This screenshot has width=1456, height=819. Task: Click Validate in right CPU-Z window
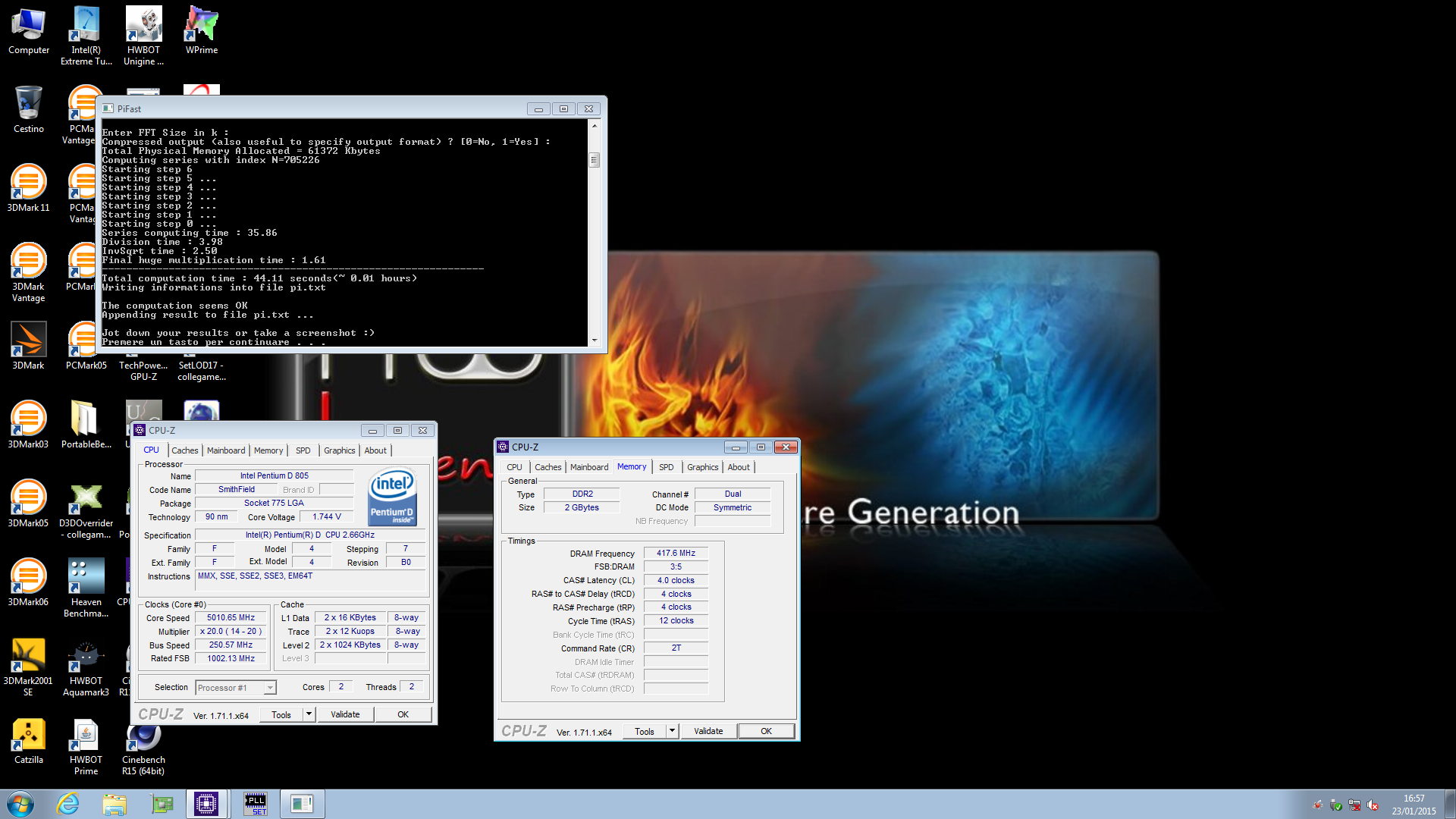coord(708,731)
